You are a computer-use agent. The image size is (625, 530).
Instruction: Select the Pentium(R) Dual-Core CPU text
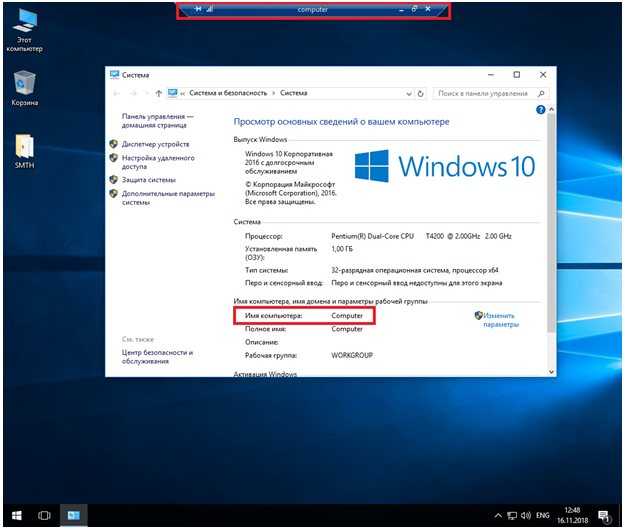coord(372,236)
